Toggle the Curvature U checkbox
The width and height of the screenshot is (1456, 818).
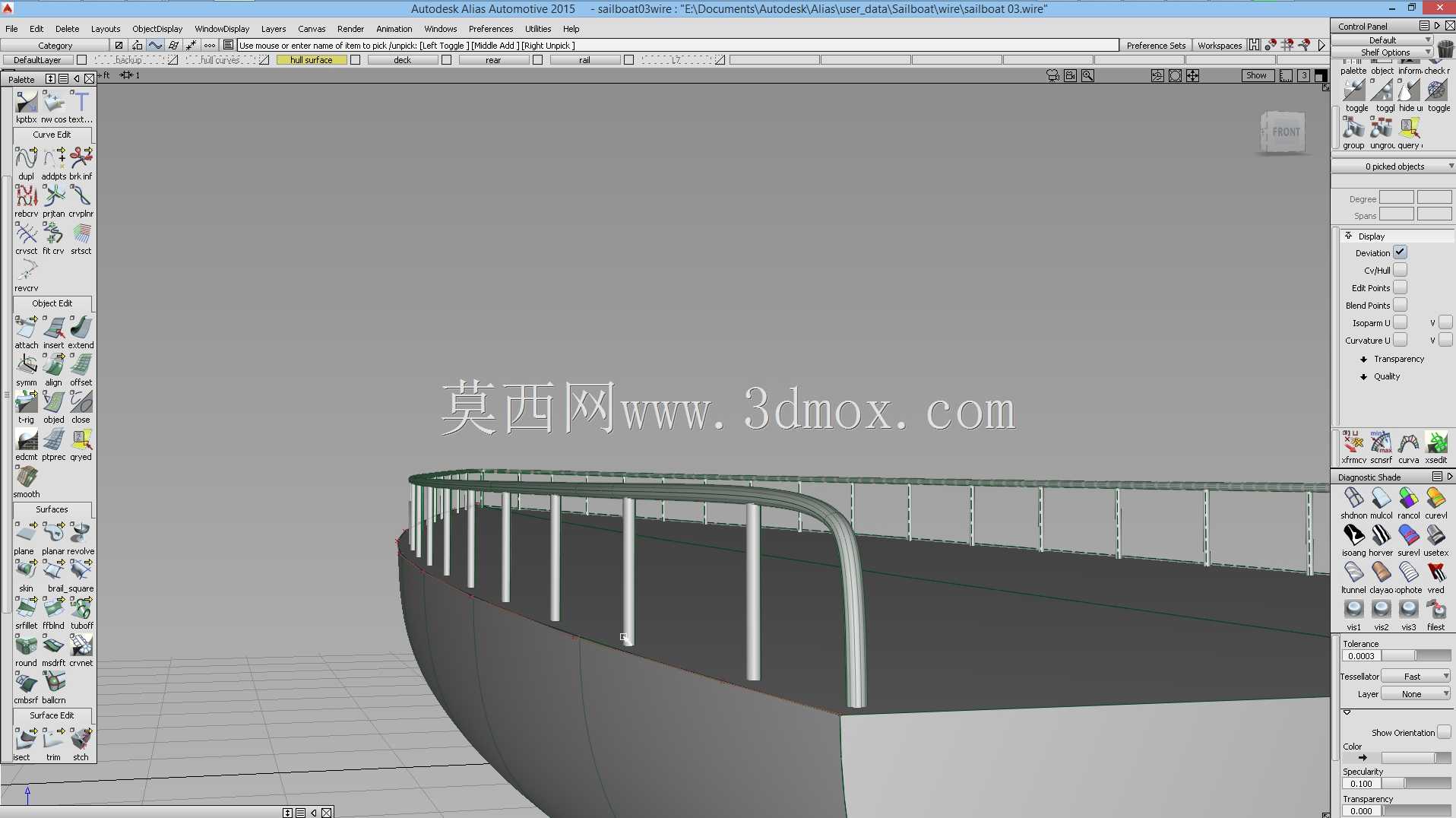(1400, 340)
